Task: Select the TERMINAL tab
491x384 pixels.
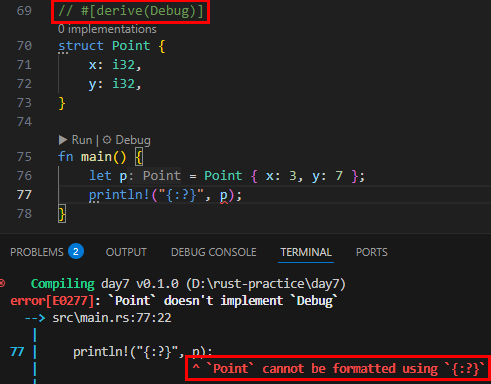Action: click(x=306, y=252)
